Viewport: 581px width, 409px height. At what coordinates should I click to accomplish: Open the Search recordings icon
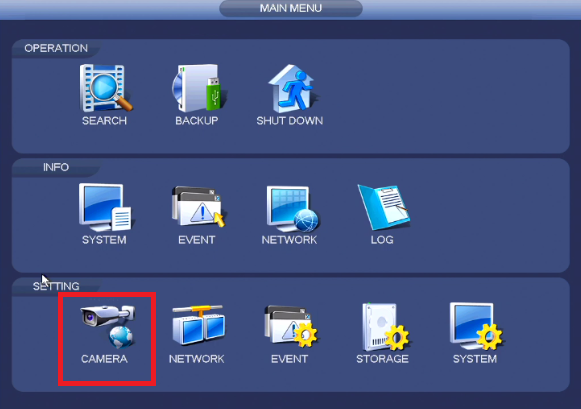[106, 88]
